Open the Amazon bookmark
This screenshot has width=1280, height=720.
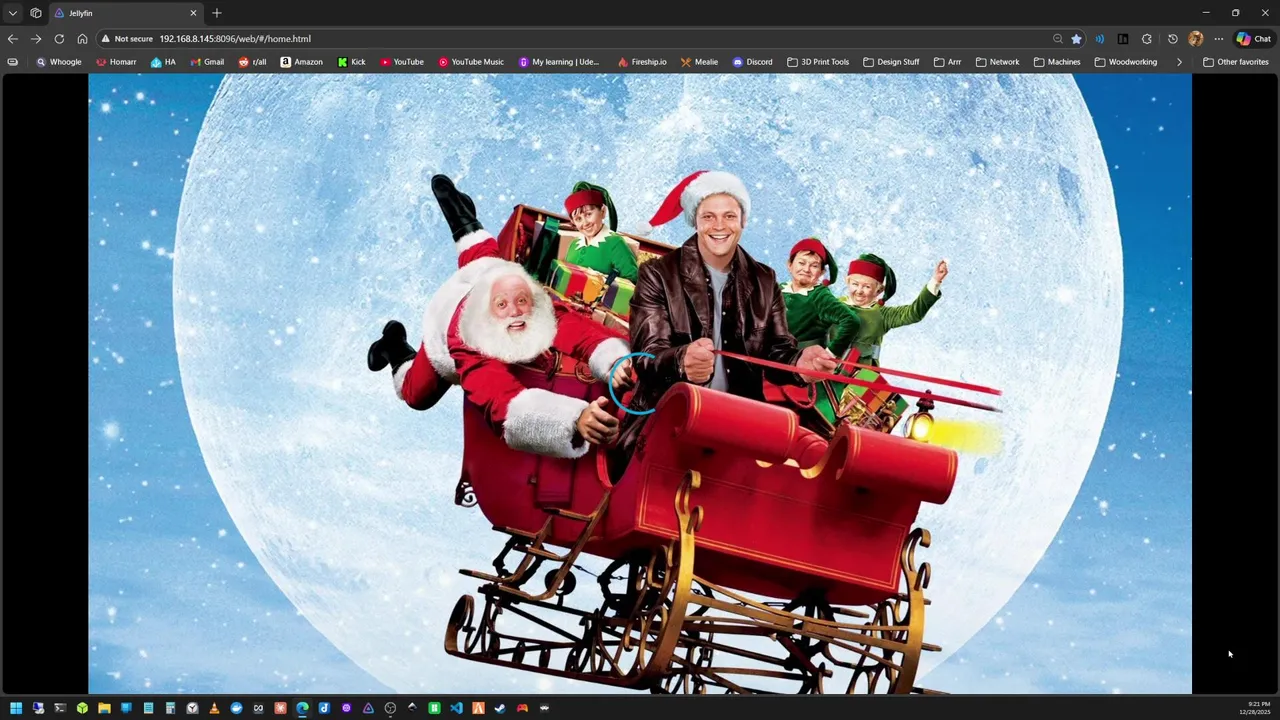click(301, 62)
